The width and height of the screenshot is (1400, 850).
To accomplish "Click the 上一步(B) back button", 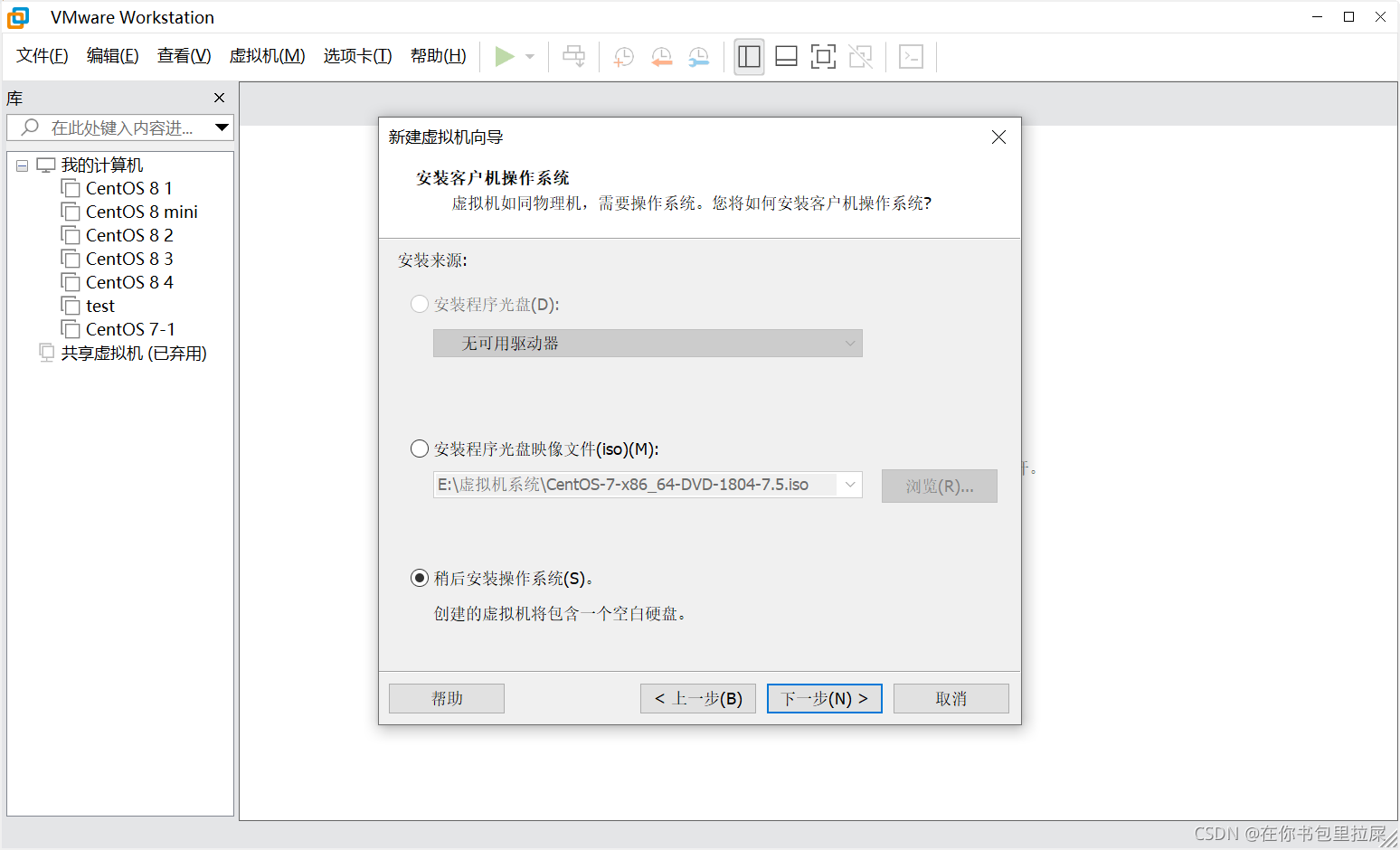I will [x=698, y=698].
